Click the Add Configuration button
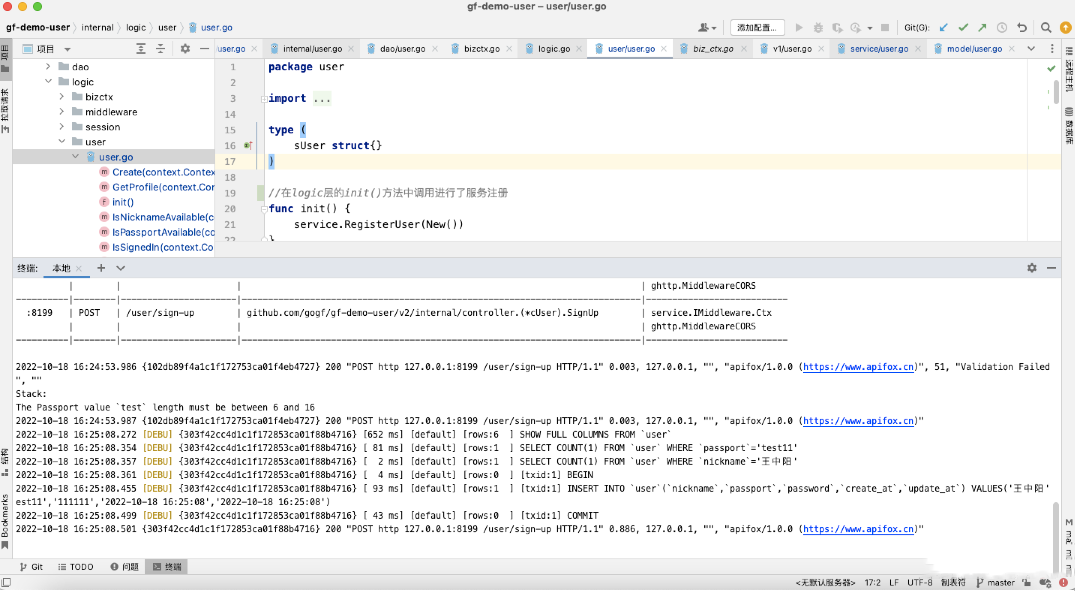Image resolution: width=1075 pixels, height=591 pixels. (x=757, y=27)
